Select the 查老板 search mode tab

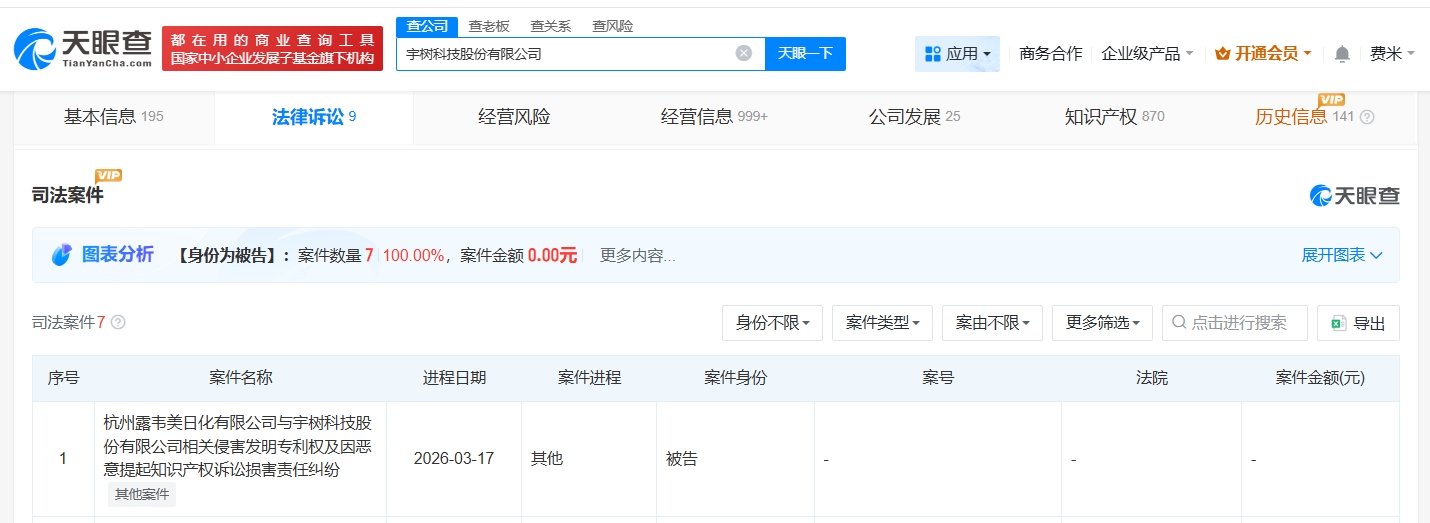(x=489, y=26)
